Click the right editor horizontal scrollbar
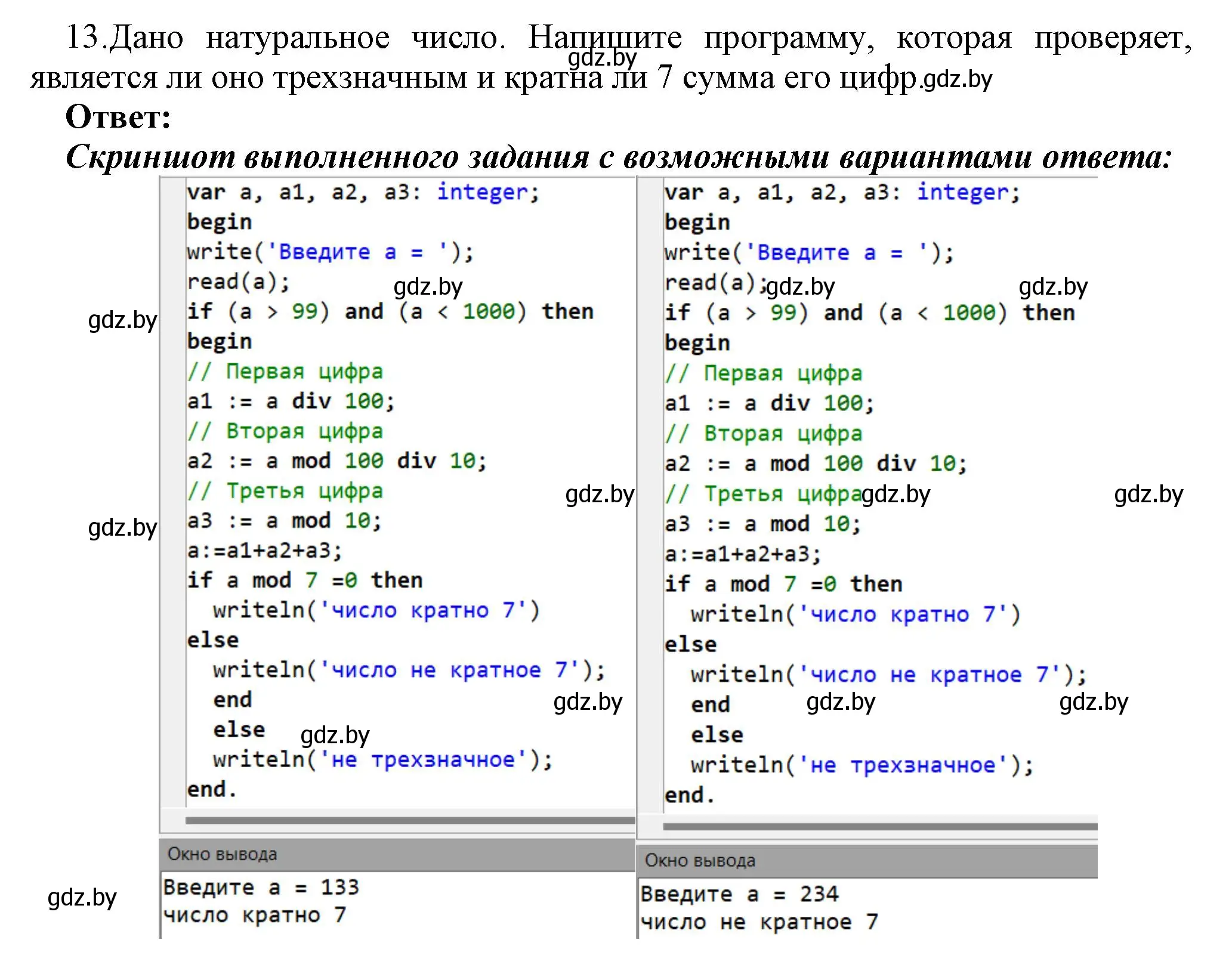 (x=880, y=827)
